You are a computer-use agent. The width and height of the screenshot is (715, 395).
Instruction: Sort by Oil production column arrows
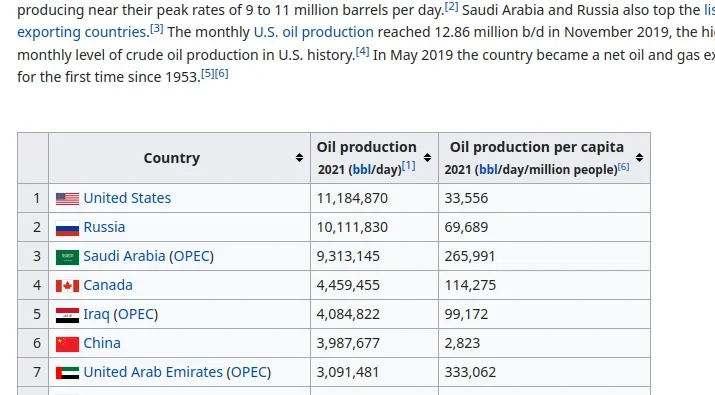click(x=427, y=158)
